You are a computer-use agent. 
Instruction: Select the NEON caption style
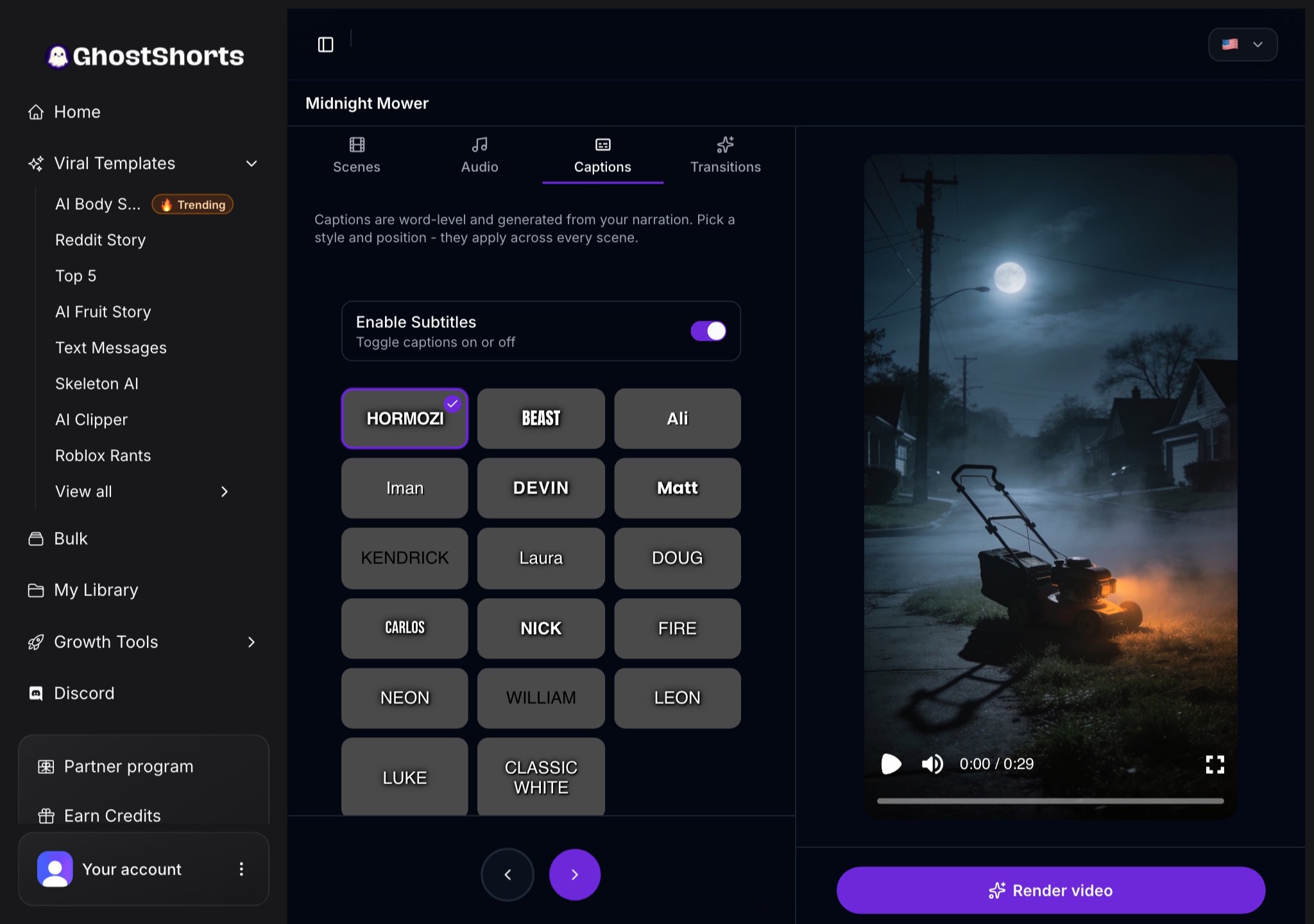coord(405,697)
